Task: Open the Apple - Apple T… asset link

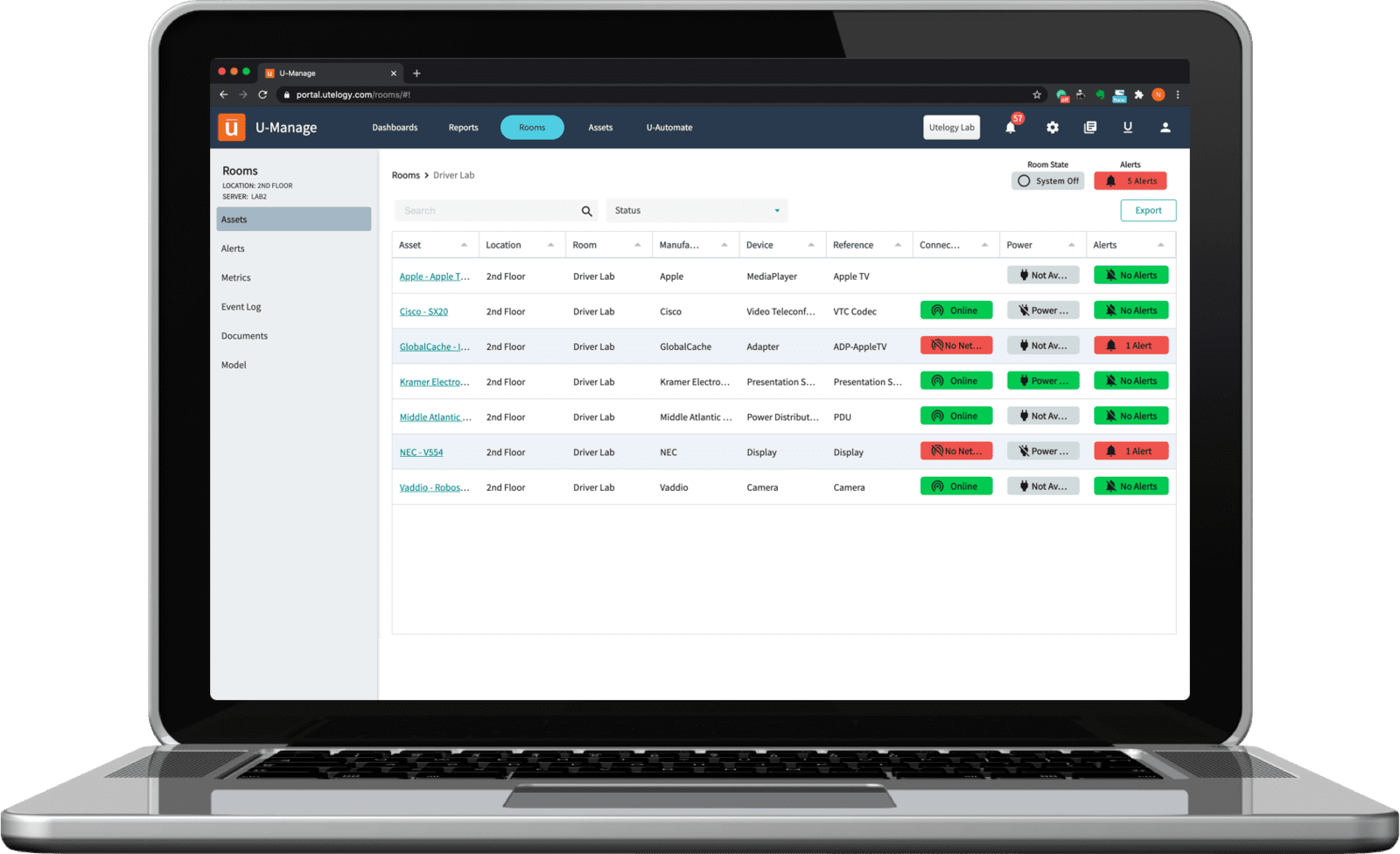Action: (434, 276)
